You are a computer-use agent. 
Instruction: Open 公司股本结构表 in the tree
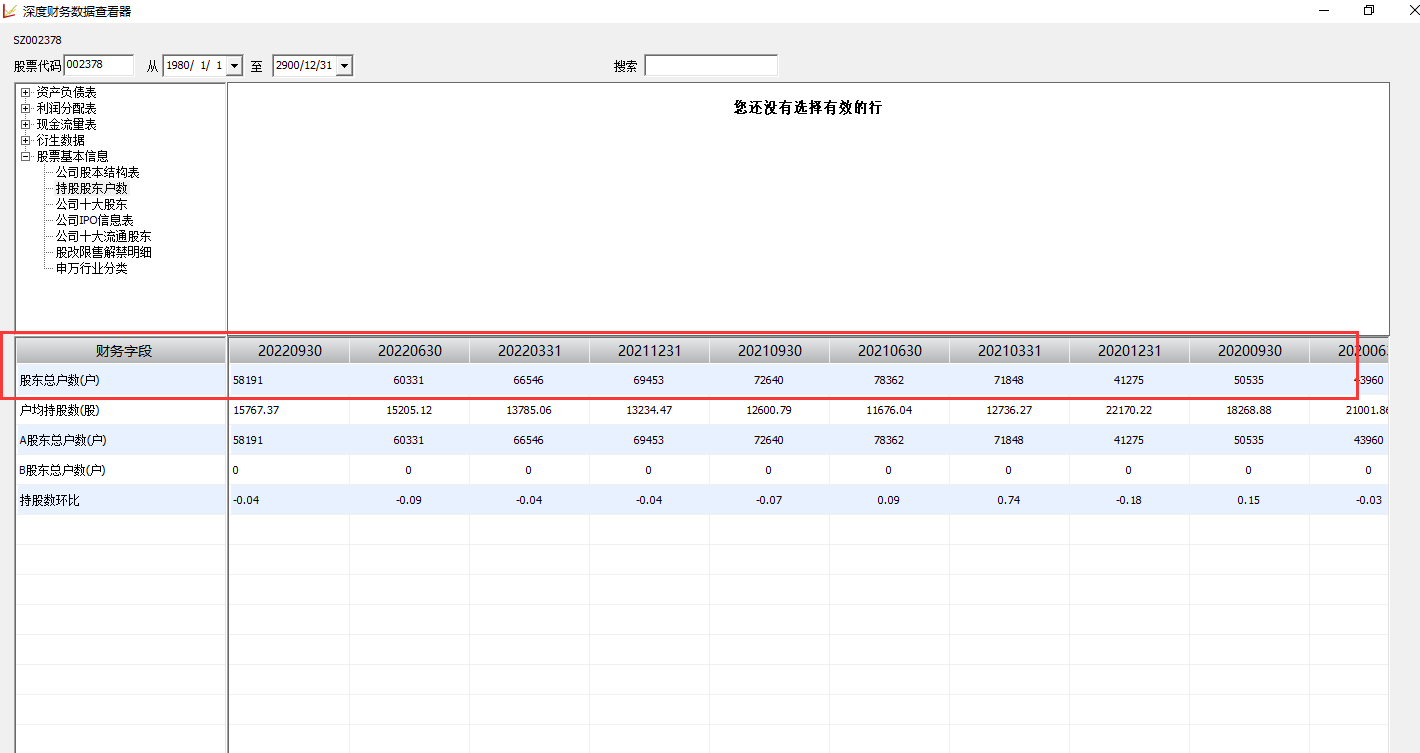pos(98,172)
